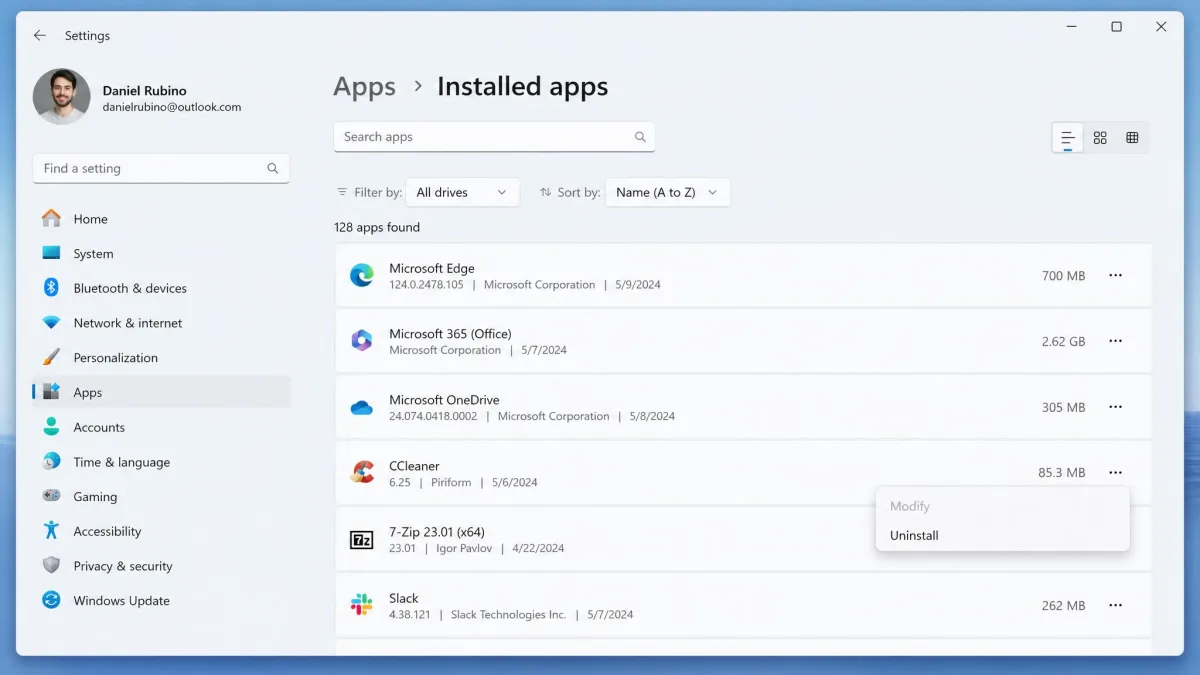Screen dimensions: 1200x675
Task: Click the CCleaner three-dots button
Action: click(1115, 472)
